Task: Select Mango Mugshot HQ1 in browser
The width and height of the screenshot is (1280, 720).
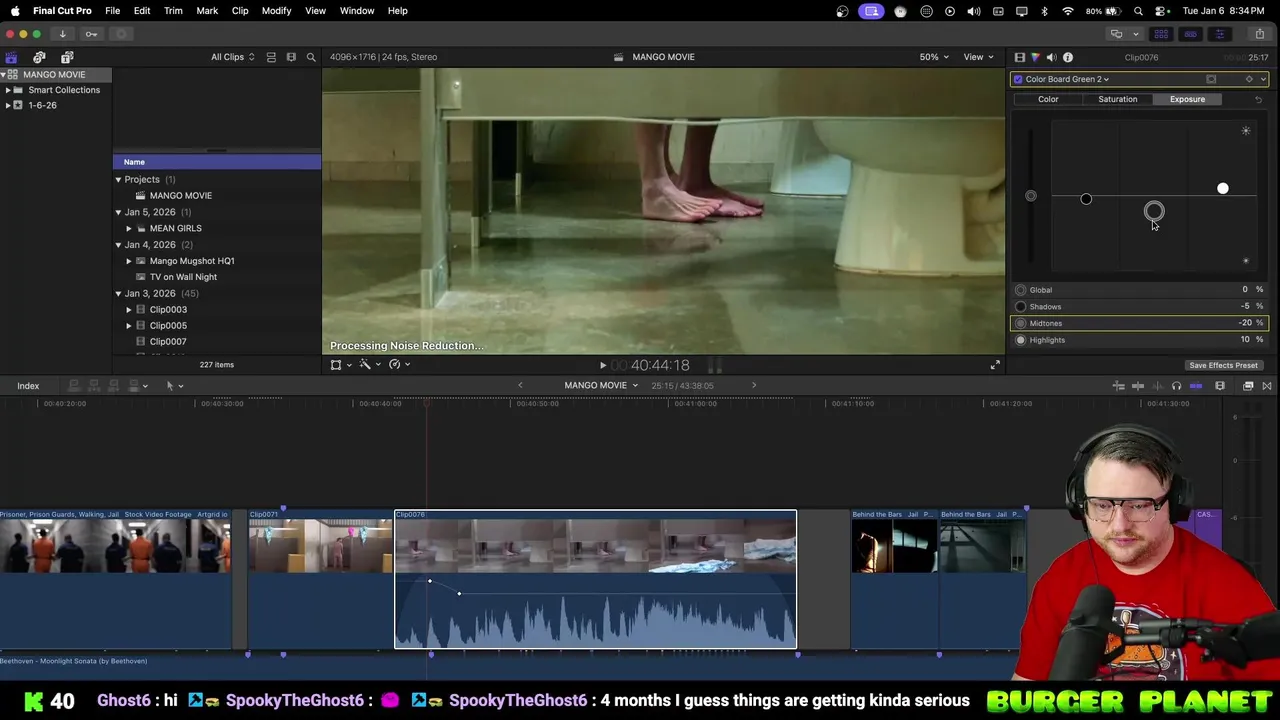Action: coord(192,261)
